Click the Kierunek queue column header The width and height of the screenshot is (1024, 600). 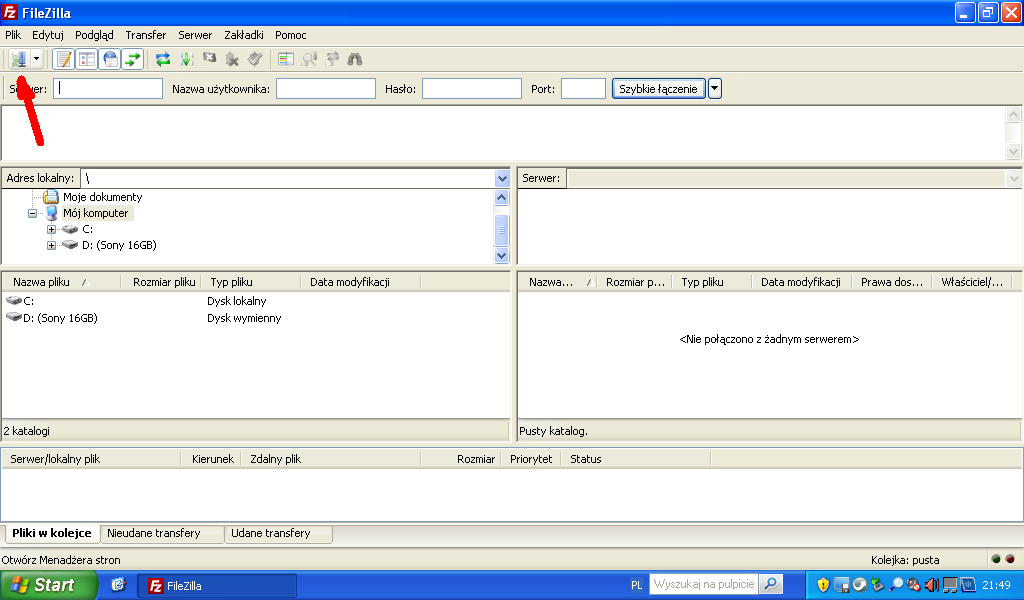pyautogui.click(x=212, y=459)
